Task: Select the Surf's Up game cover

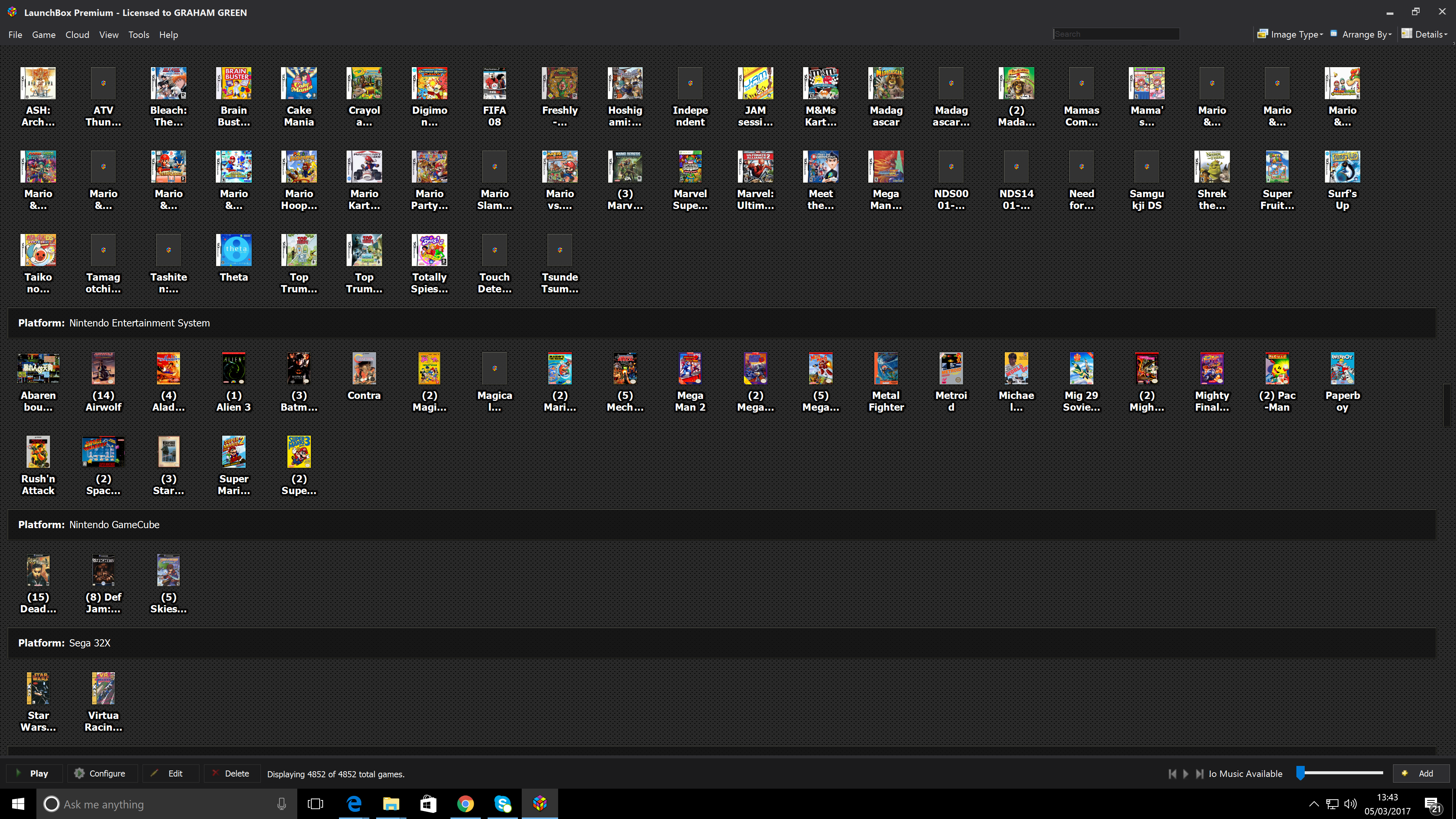Action: pos(1342,166)
